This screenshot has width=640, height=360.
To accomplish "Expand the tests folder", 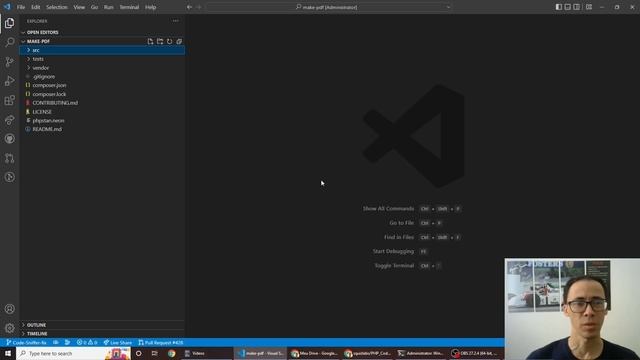I will 102,59.
